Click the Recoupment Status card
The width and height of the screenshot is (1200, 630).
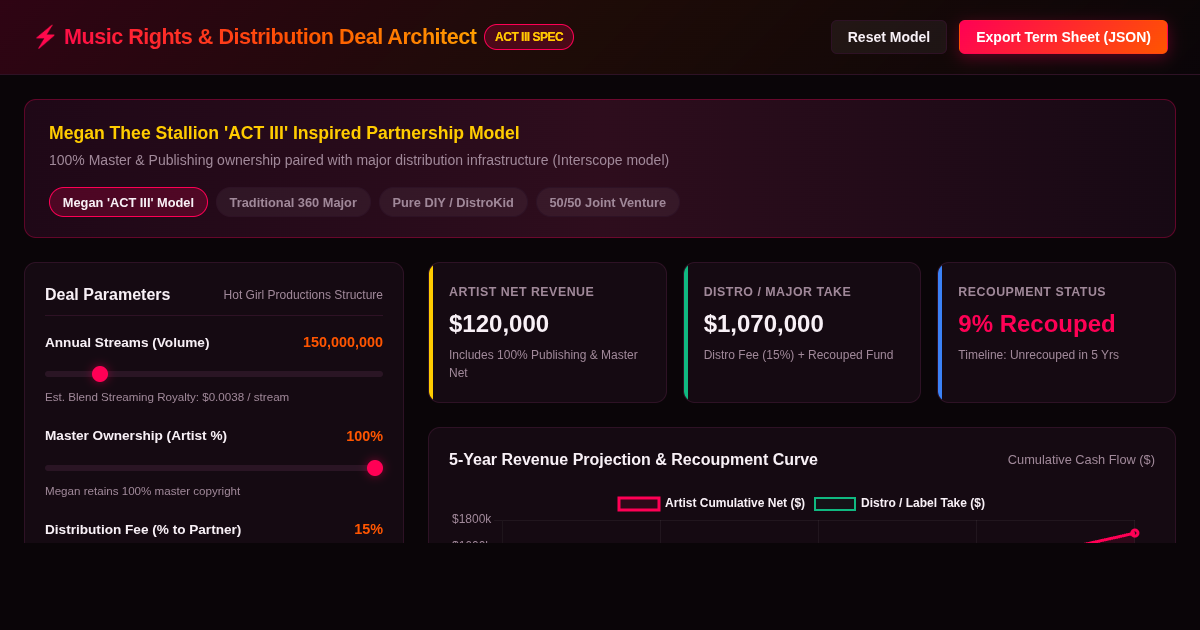click(x=1056, y=332)
